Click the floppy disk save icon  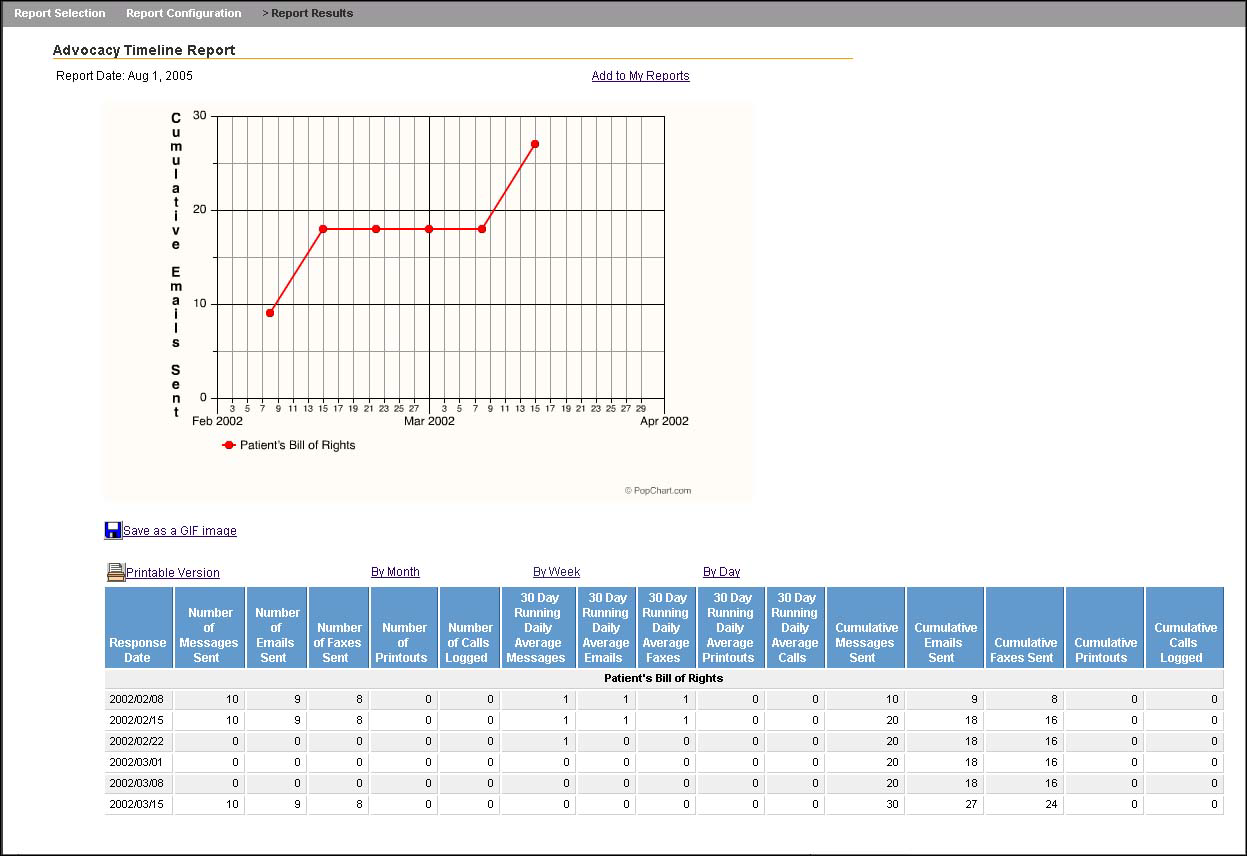113,530
